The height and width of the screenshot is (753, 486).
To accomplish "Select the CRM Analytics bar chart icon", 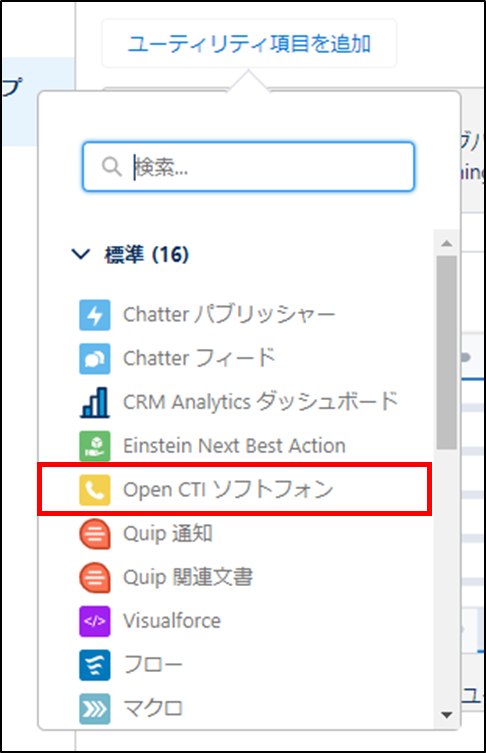I will (95, 402).
